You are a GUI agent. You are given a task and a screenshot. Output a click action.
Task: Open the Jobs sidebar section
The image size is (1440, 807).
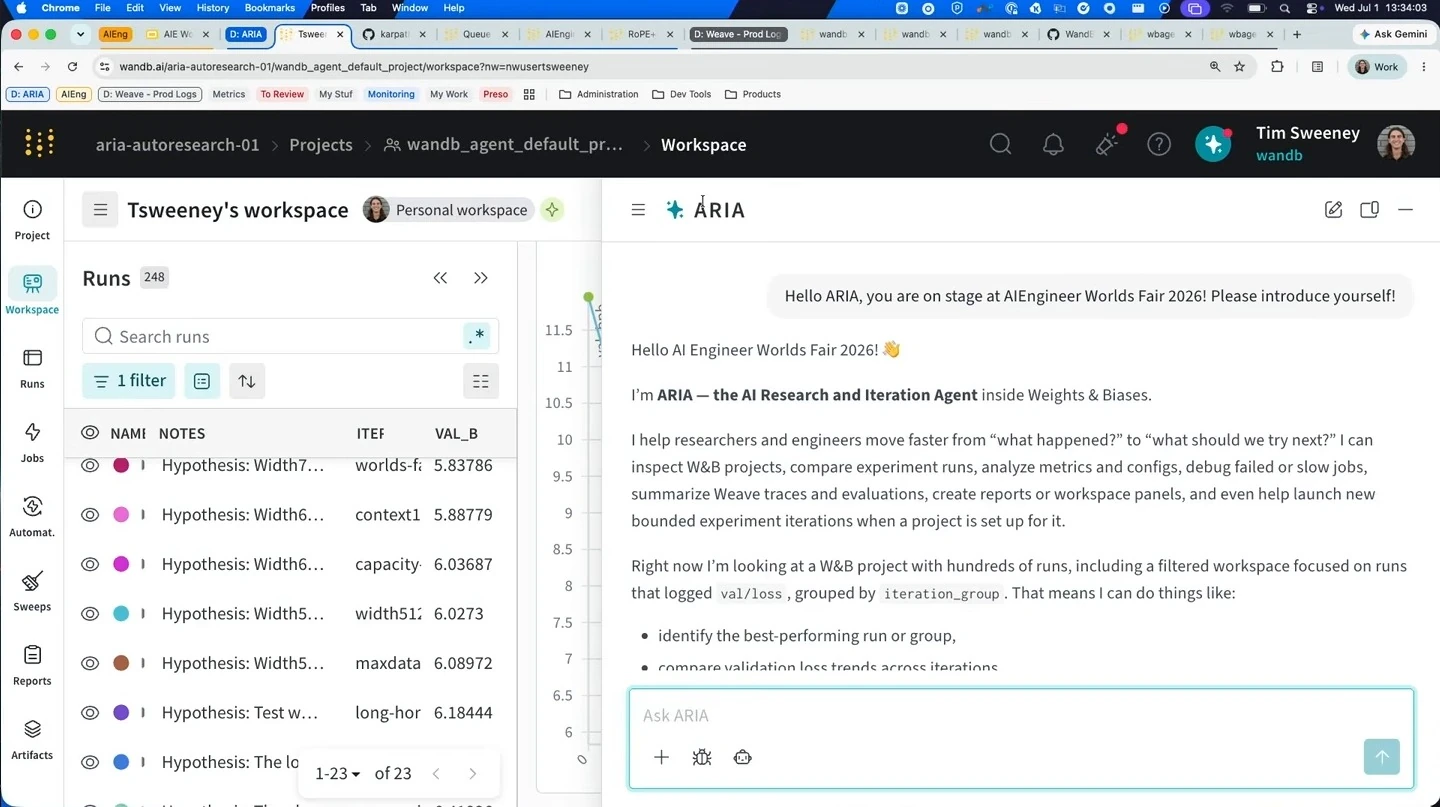tap(32, 442)
